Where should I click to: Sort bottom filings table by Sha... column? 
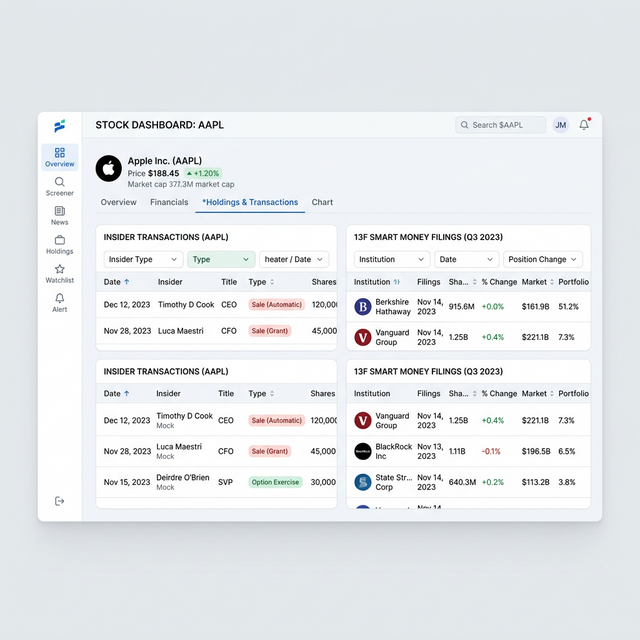click(474, 393)
